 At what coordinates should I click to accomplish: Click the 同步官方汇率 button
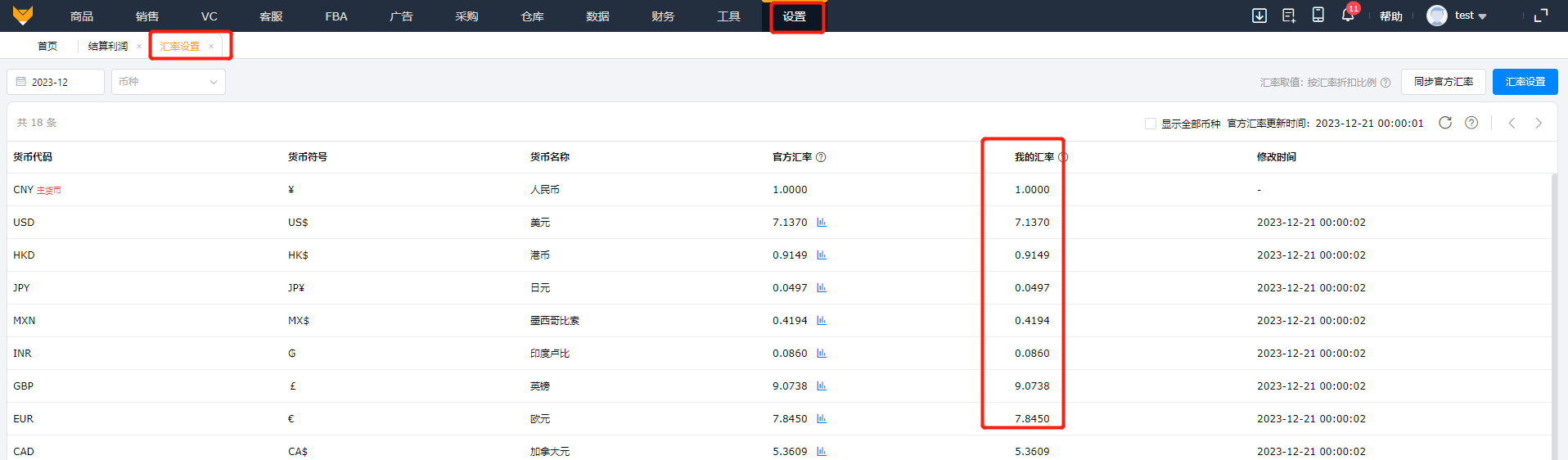[1444, 82]
